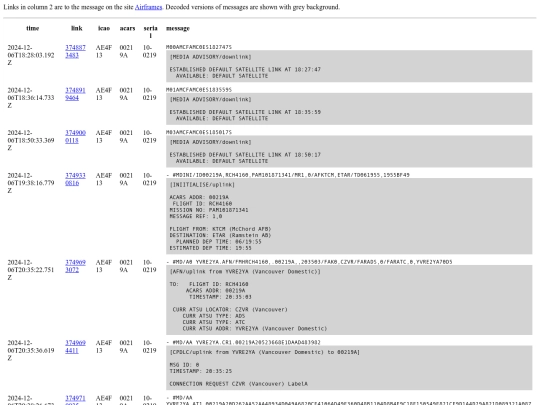540x405 pixels.
Task: Click raw message M03AMCFAMC0ES185017S
Action: [x=199, y=132]
